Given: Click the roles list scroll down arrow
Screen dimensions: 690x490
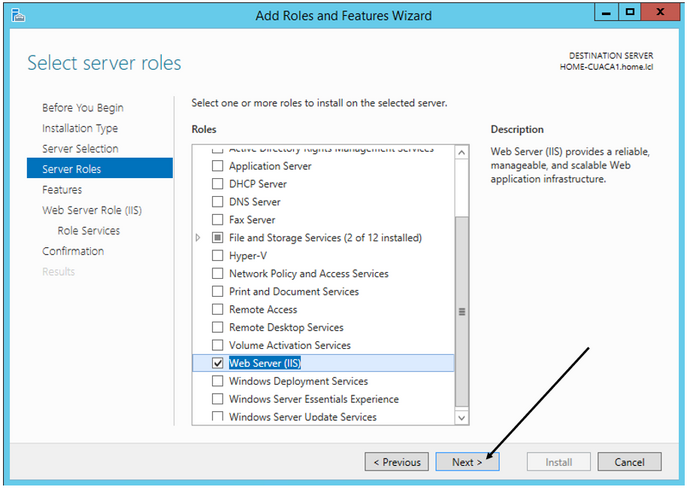Looking at the screenshot, I should tap(461, 418).
